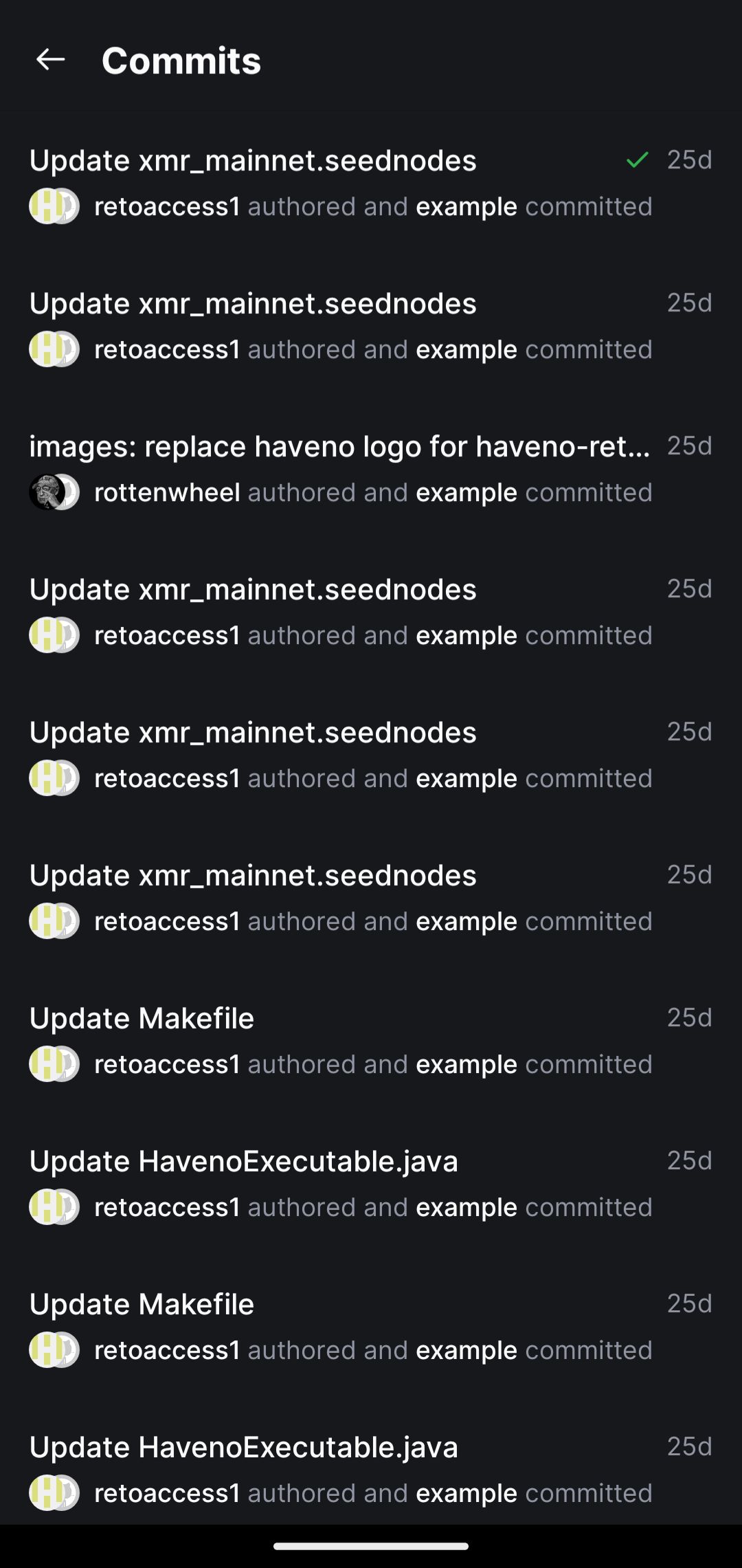Tap the 25d timestamp on the images commit

[689, 446]
